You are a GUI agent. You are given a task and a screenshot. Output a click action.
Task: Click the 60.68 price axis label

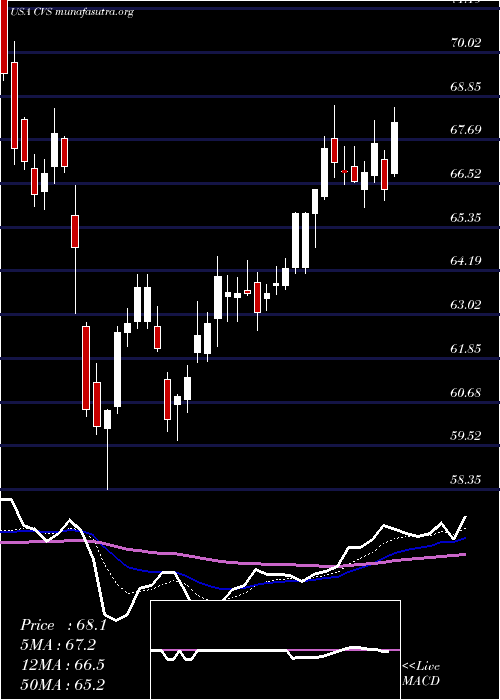click(466, 392)
